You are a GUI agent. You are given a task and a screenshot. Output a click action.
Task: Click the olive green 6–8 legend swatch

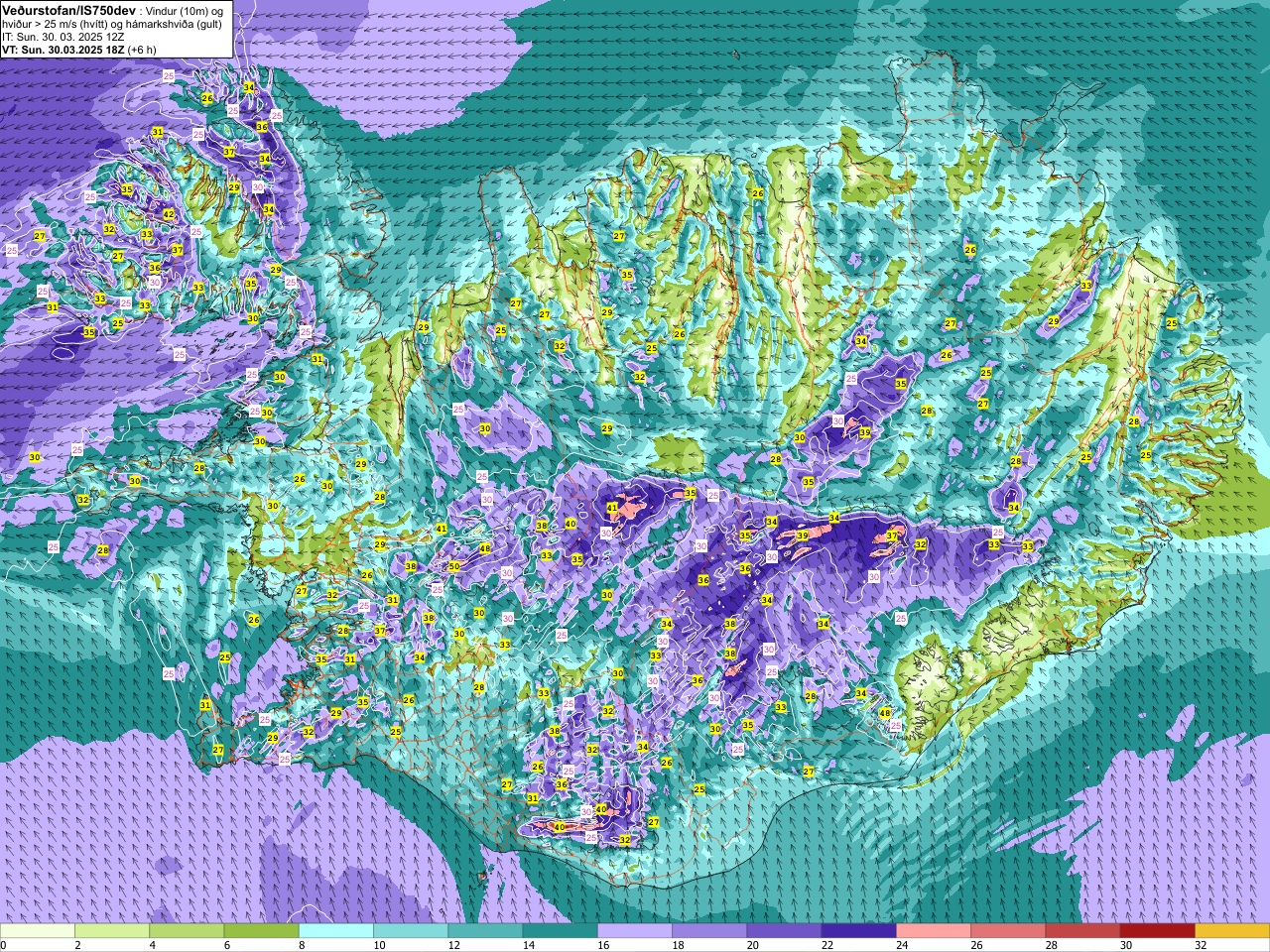point(262,931)
